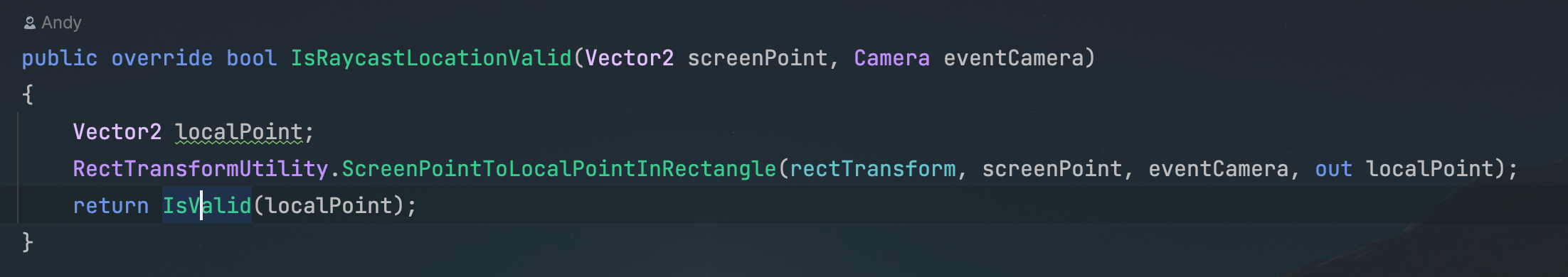Click the closing curly brace
Screen dimensions: 1568x277
[28, 242]
